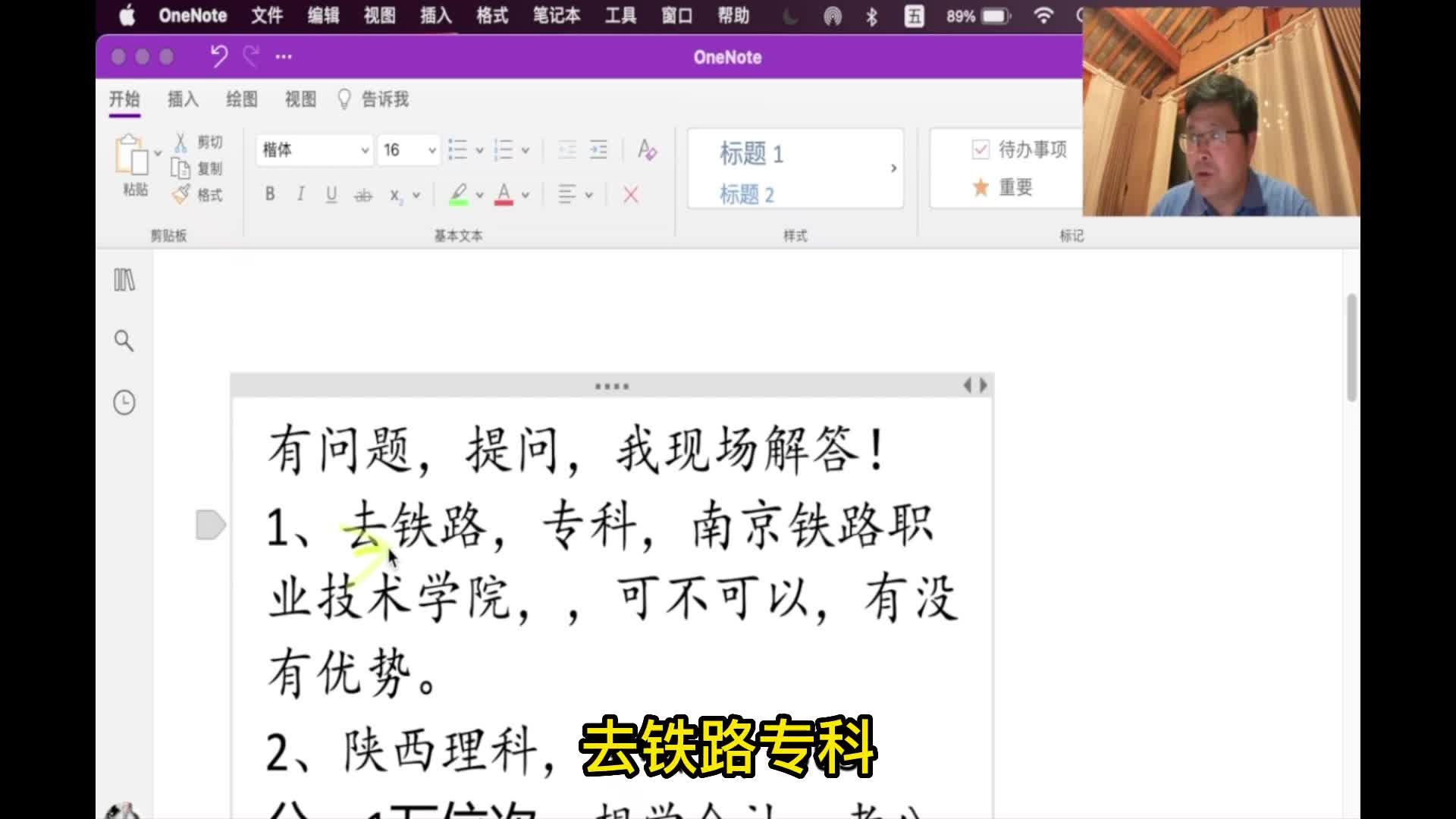Open the font name combo box showing 楷体
The image size is (1456, 819).
(x=315, y=150)
